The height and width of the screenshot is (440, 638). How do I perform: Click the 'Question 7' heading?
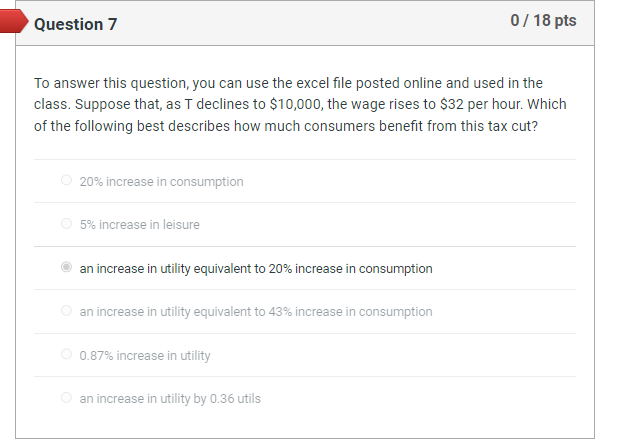[x=75, y=24]
